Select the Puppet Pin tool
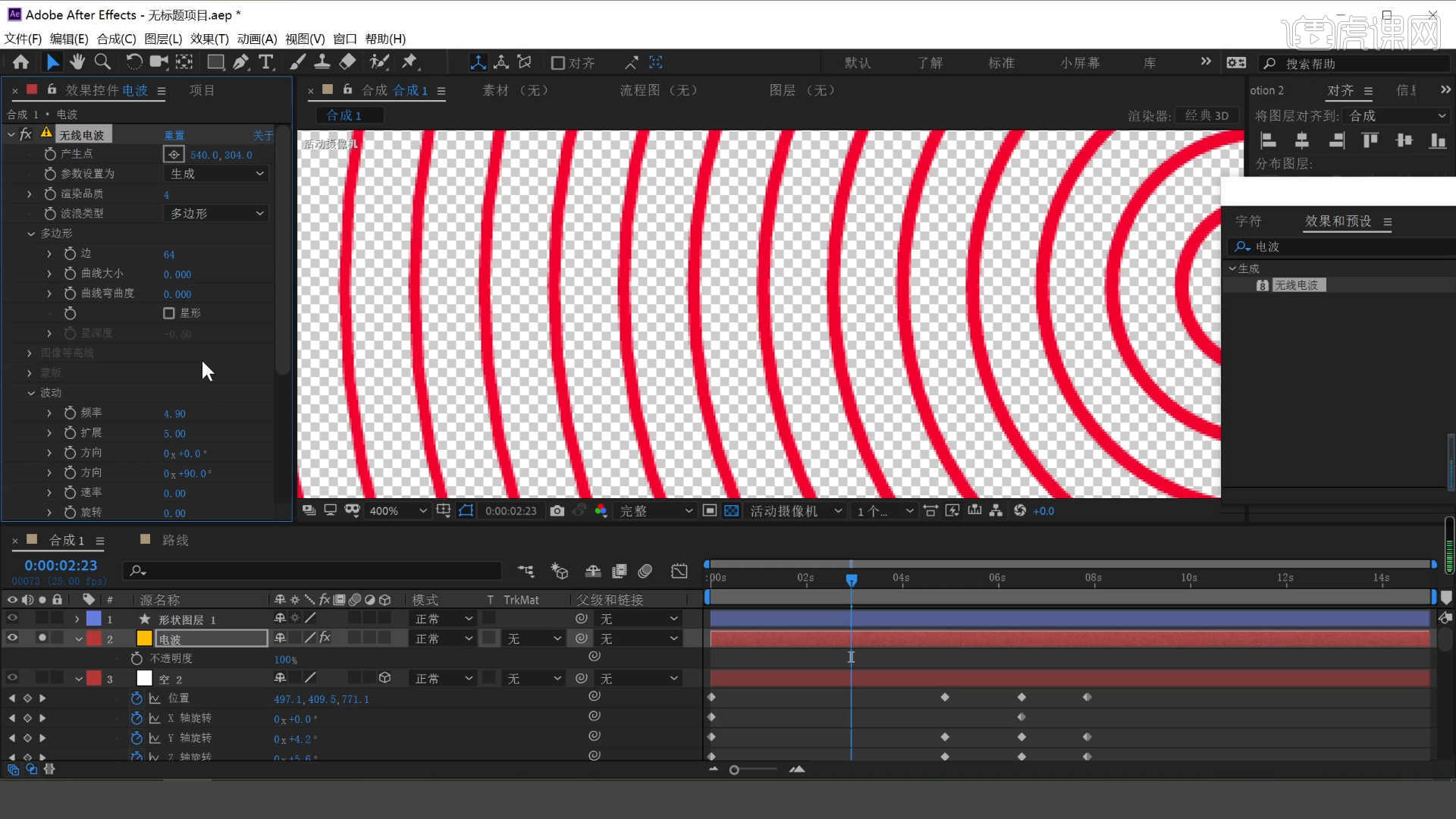 click(x=410, y=62)
